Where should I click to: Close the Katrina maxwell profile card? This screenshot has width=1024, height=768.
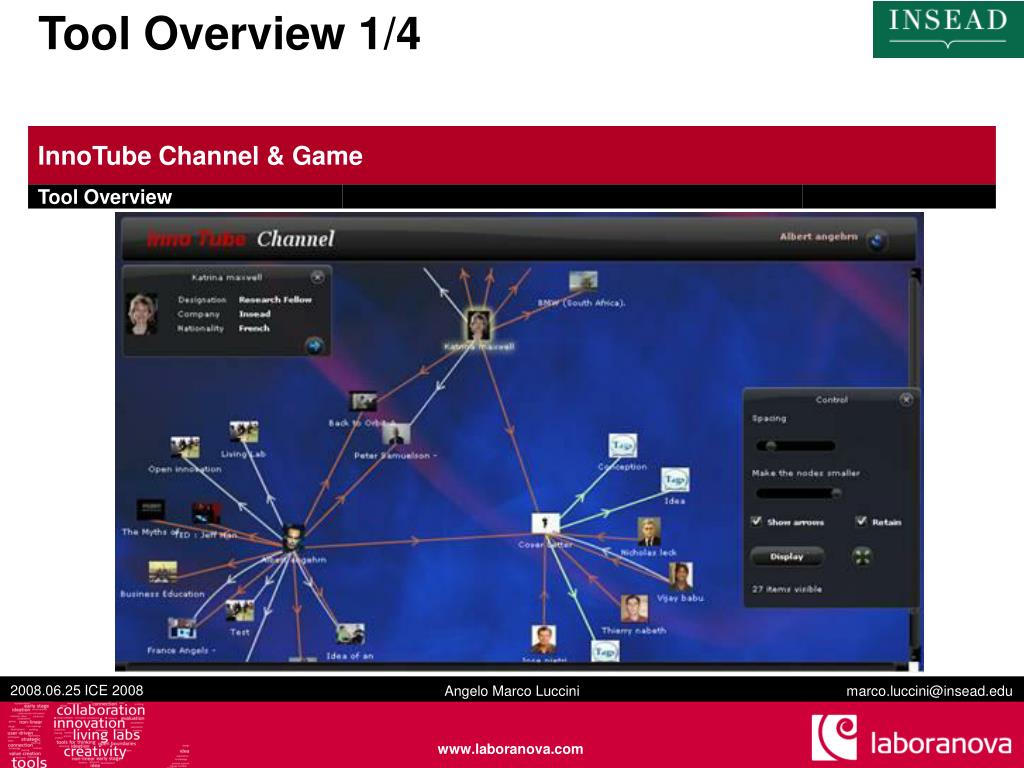coord(317,277)
